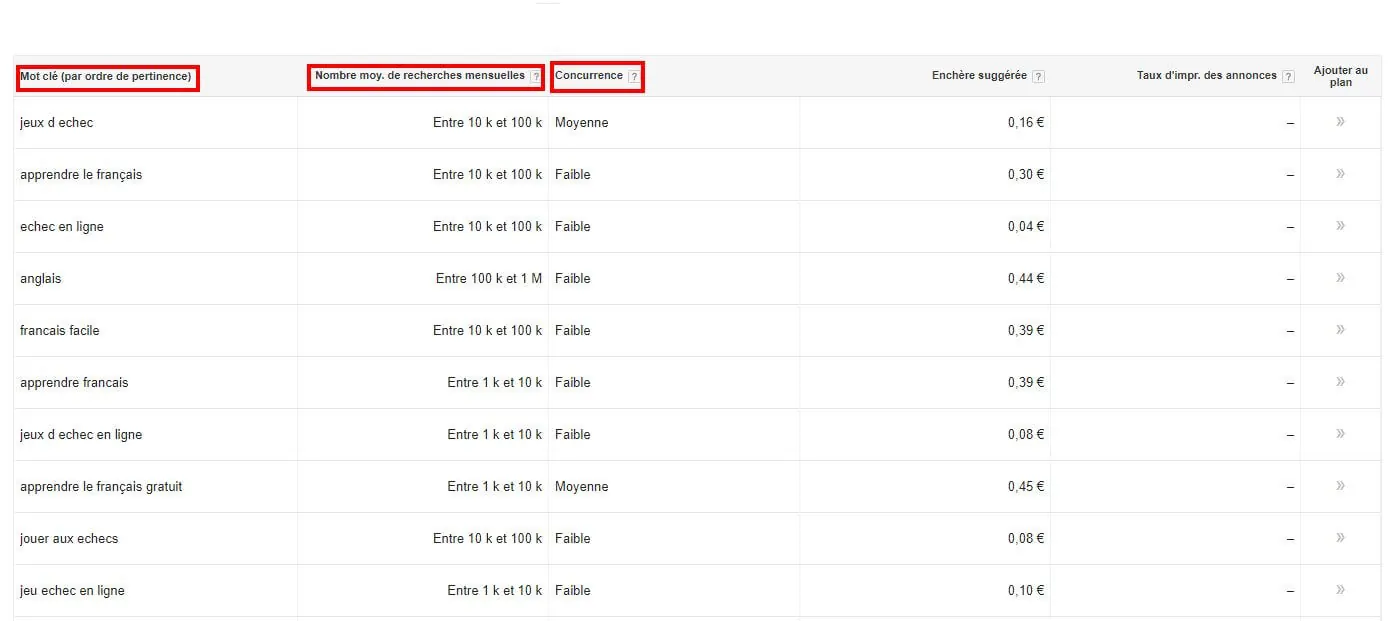Select keyword "apprendre le français gratuit"
The width and height of the screenshot is (1399, 621).
(x=101, y=487)
